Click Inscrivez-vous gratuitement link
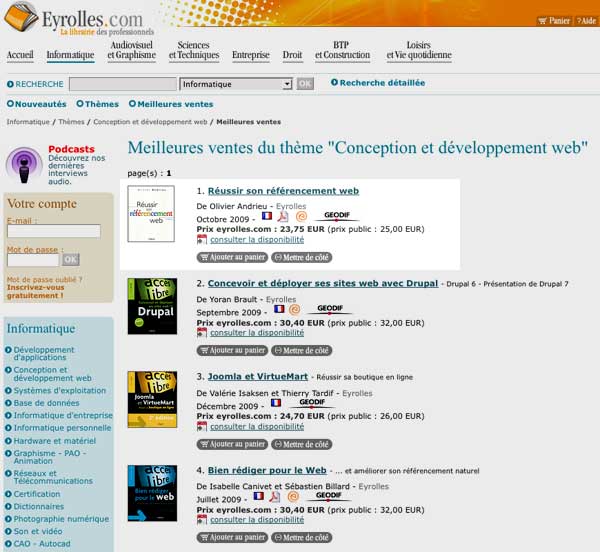 (35, 291)
